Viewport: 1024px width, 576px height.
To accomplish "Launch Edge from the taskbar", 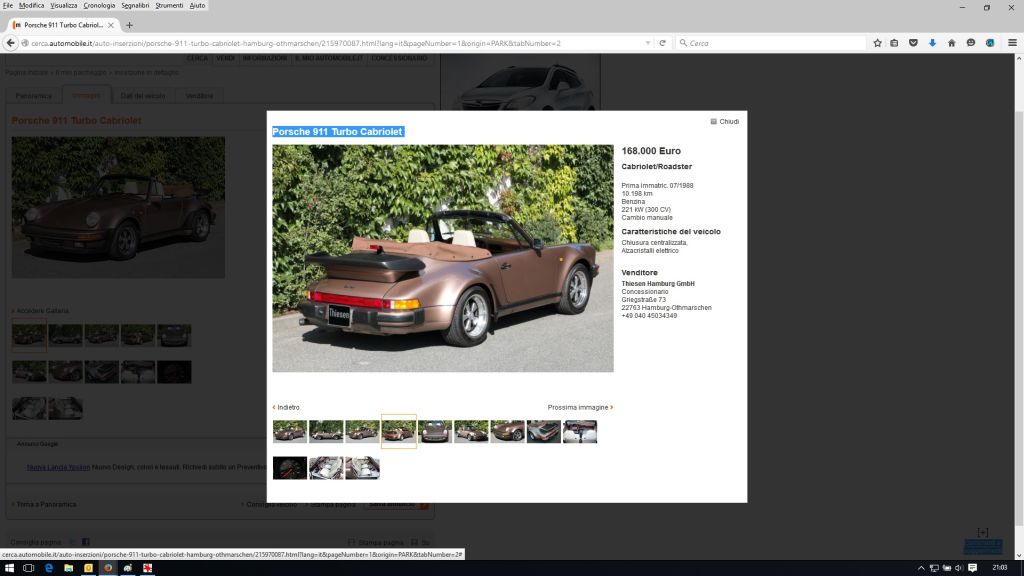I will [x=48, y=568].
